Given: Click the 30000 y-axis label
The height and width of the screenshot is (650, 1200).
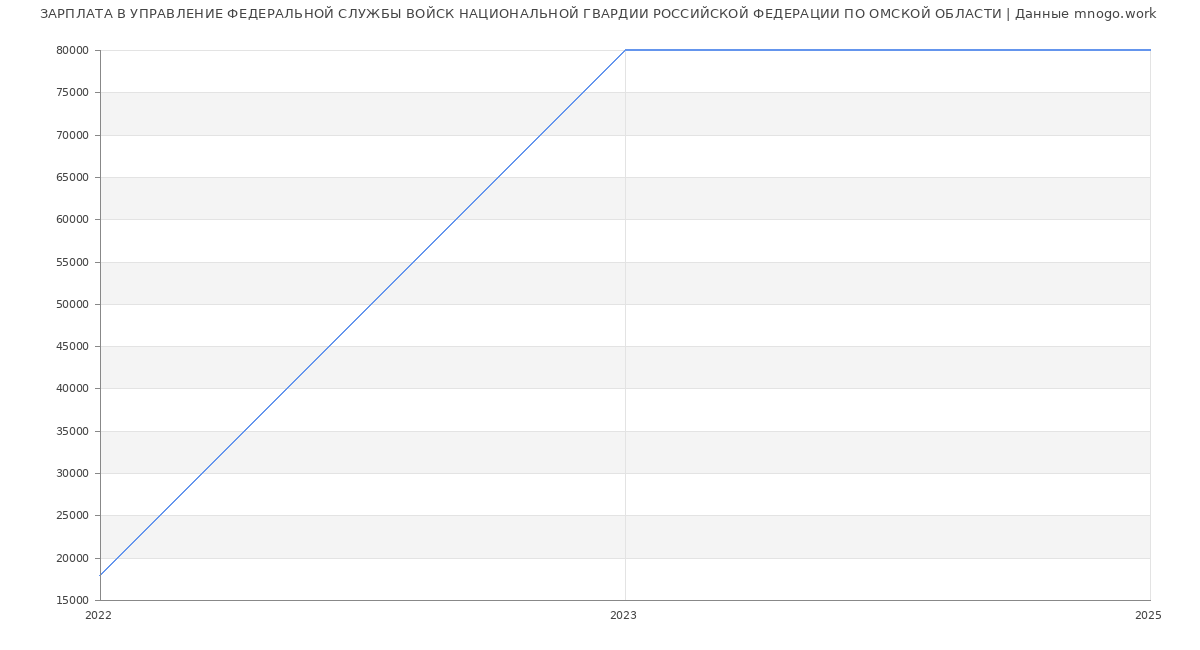Looking at the screenshot, I should click(72, 474).
